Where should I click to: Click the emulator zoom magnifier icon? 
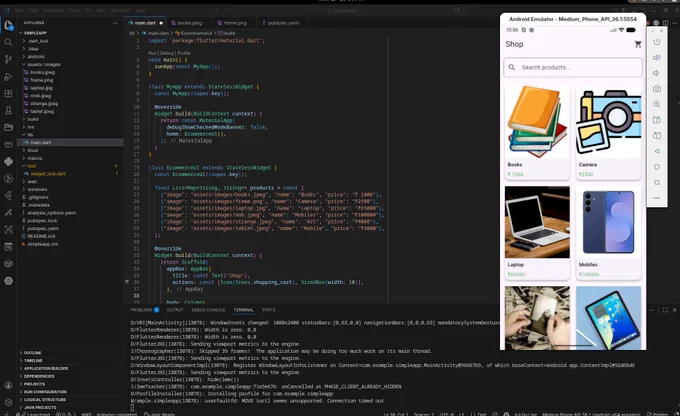point(657,105)
